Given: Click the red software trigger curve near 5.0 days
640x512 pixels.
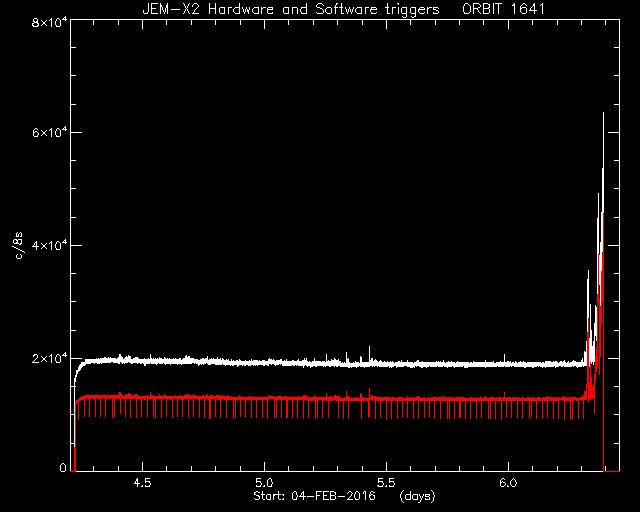Looking at the screenshot, I should pos(264,398).
